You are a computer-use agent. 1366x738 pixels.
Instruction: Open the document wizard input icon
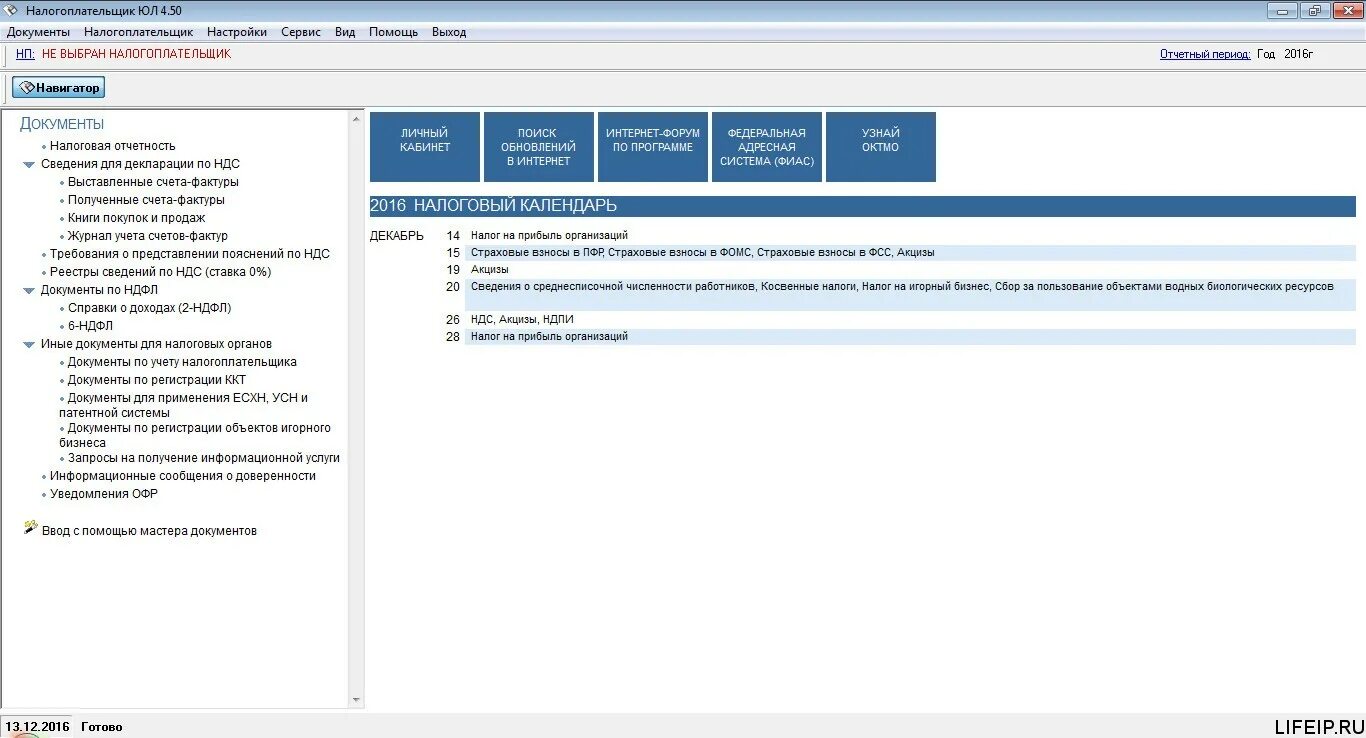click(x=30, y=527)
